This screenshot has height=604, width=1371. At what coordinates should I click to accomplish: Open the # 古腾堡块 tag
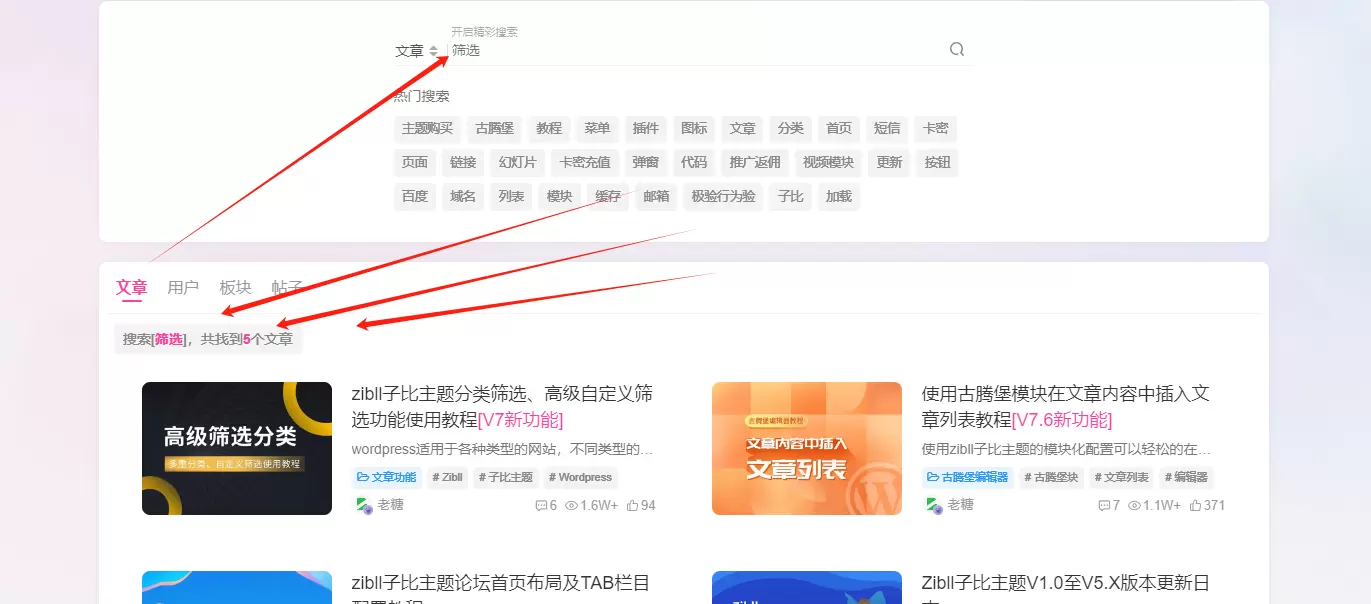click(1051, 478)
